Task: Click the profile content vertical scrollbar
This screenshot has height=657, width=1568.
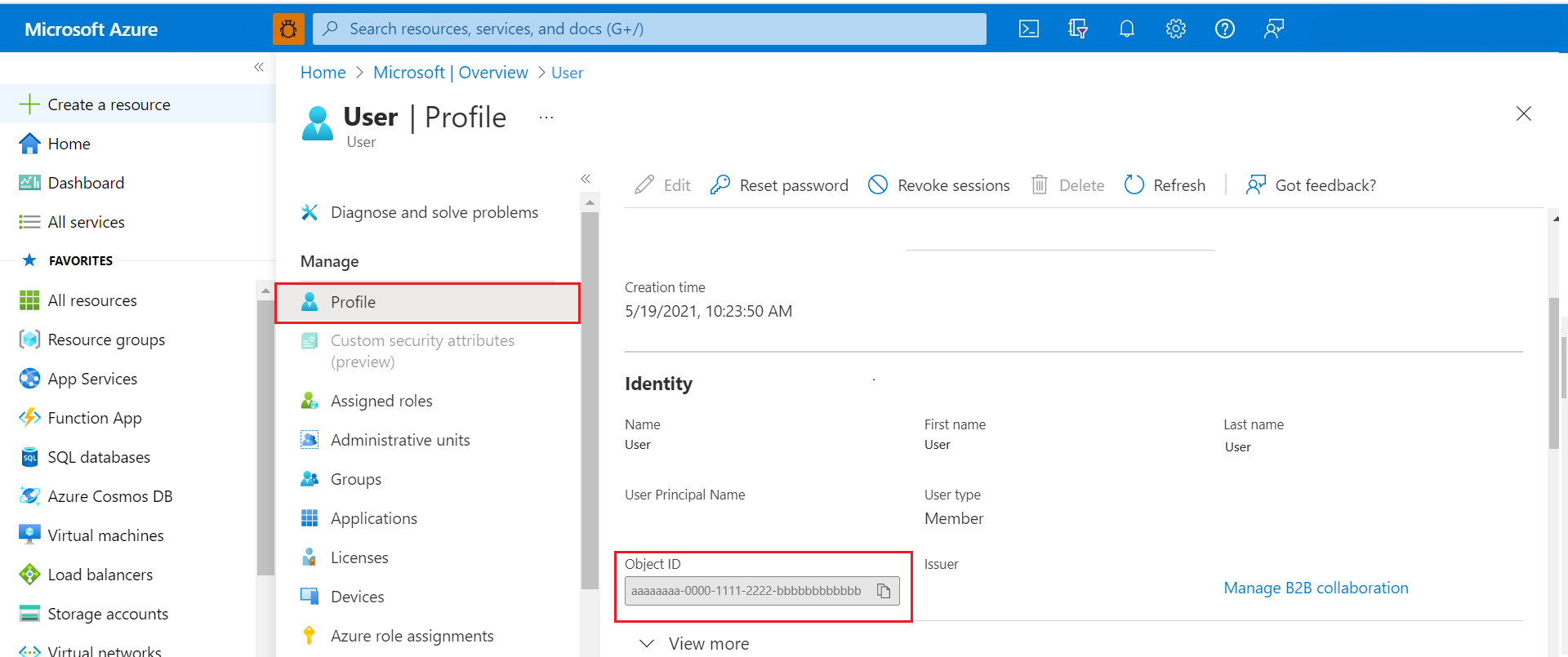Action: pyautogui.click(x=1553, y=374)
